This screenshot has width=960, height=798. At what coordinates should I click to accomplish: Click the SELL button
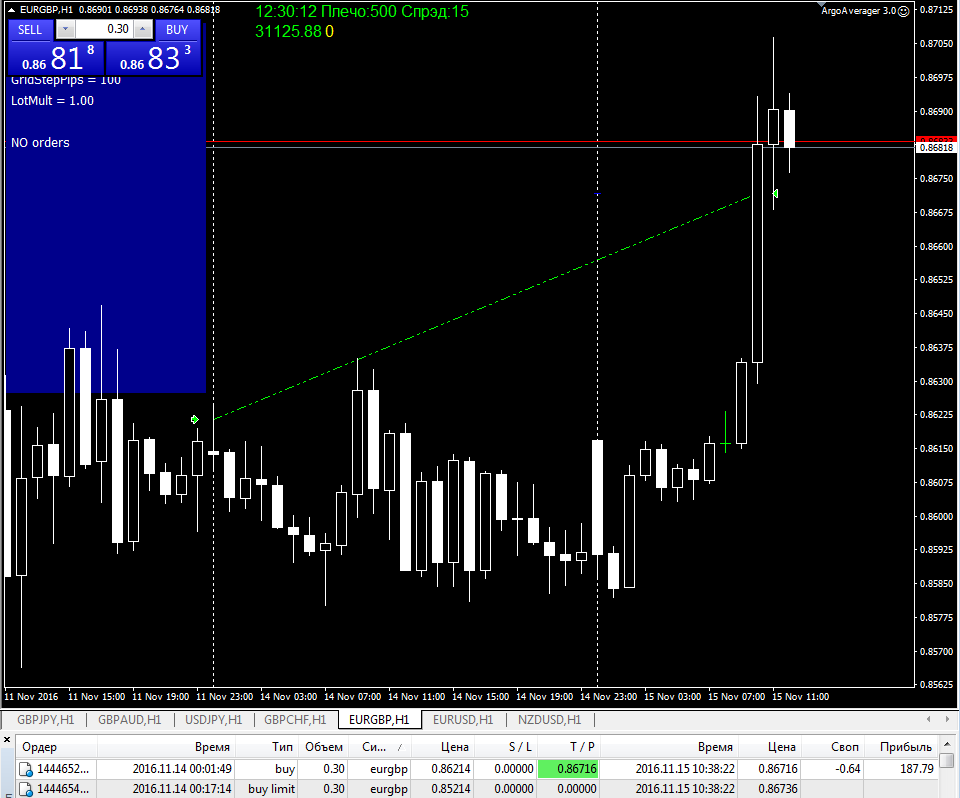pyautogui.click(x=30, y=29)
